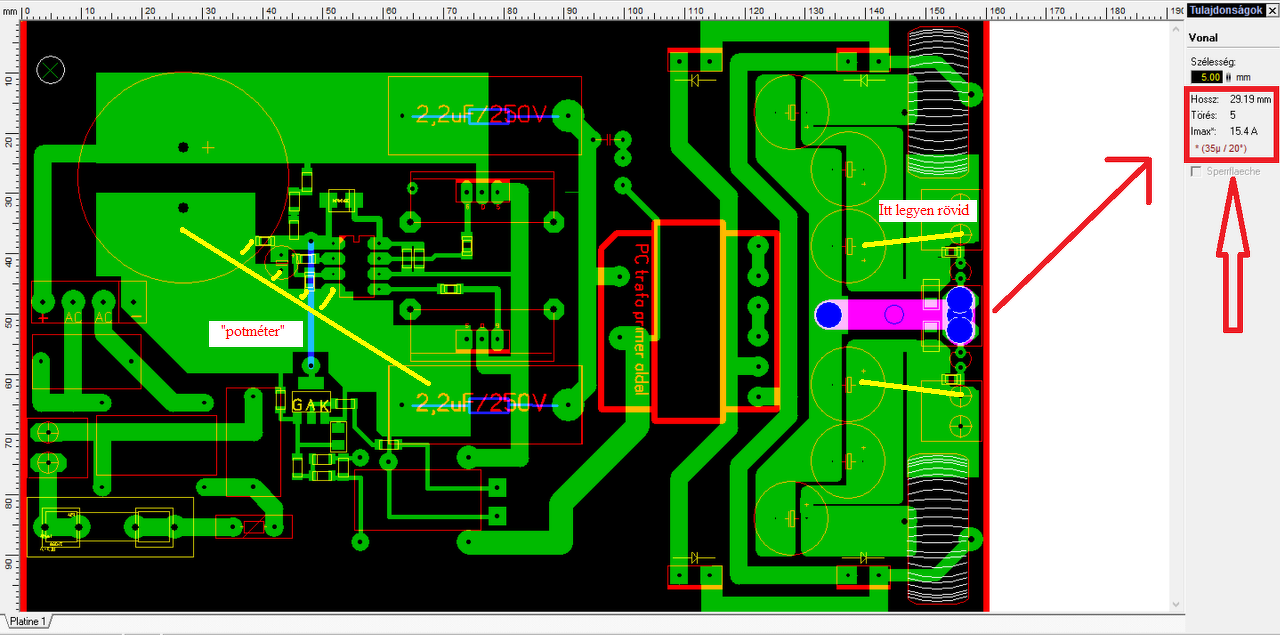Click the Törés value 5
The height and width of the screenshot is (635, 1280).
tap(1233, 116)
